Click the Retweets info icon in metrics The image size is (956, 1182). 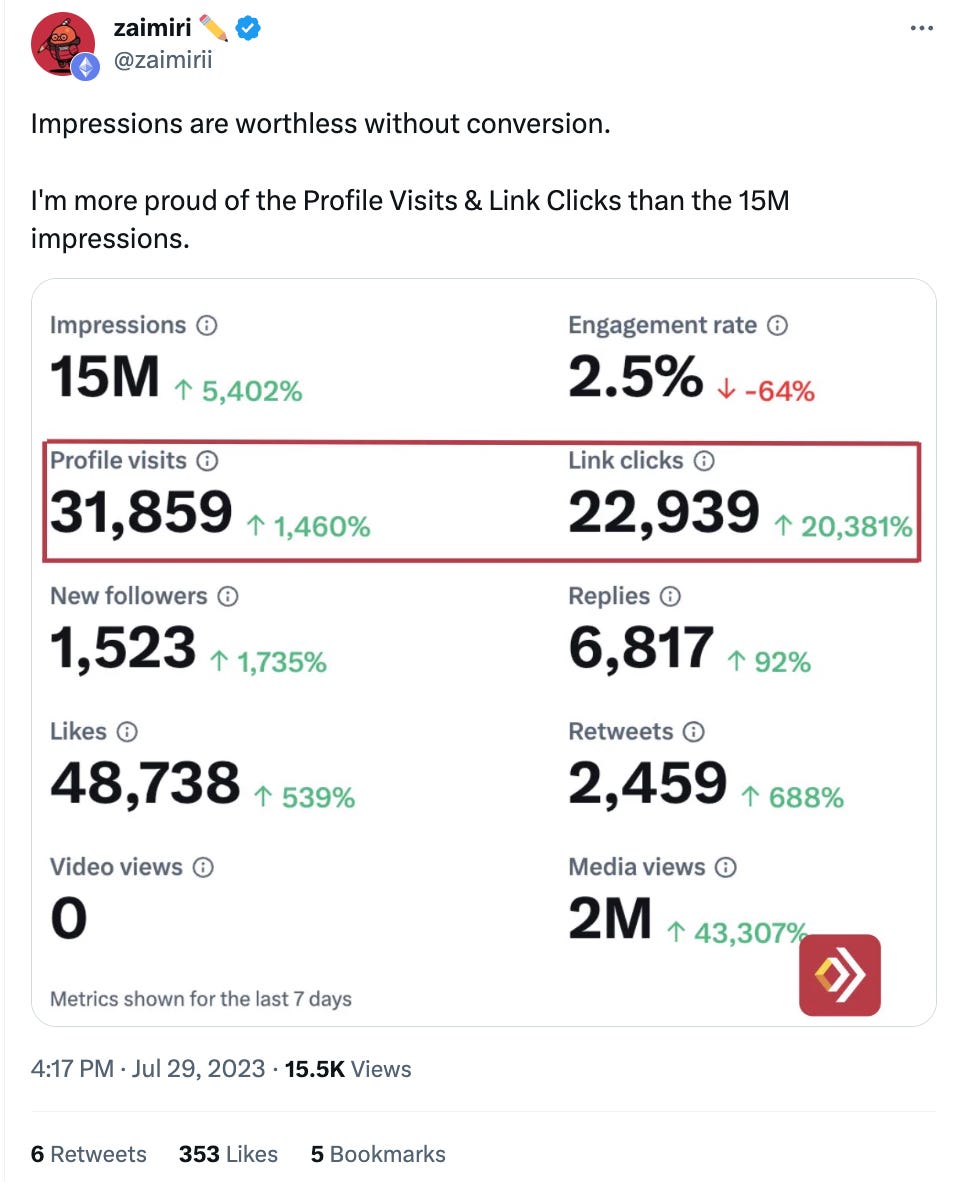coord(693,732)
